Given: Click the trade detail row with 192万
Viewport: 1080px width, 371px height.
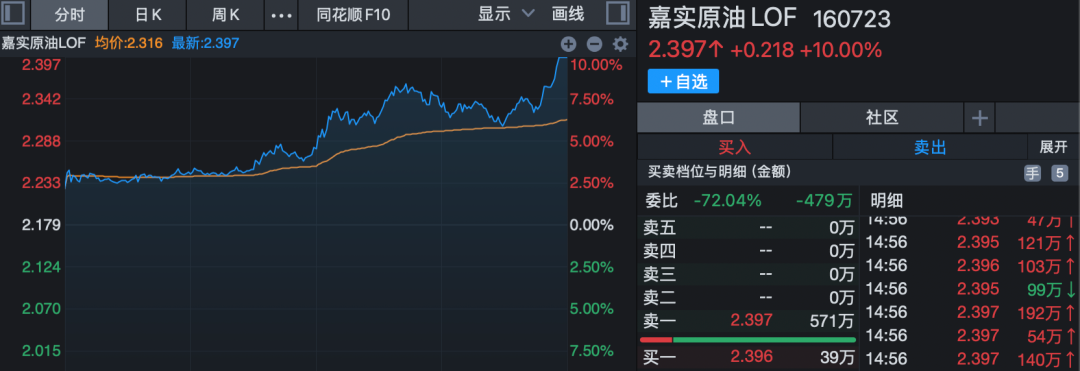Looking at the screenshot, I should [970, 312].
